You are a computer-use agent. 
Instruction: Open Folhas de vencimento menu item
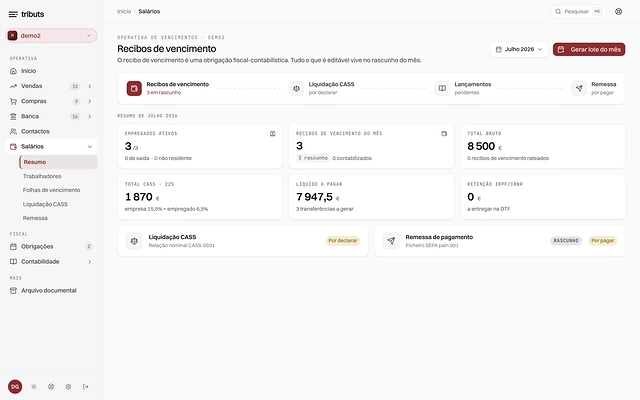click(51, 190)
